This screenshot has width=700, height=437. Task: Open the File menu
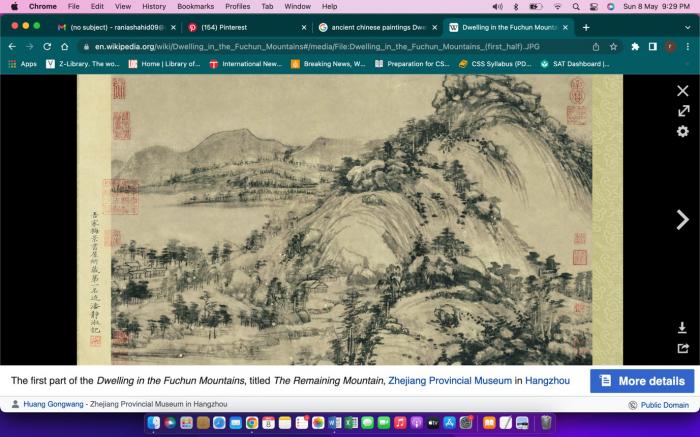tap(73, 6)
